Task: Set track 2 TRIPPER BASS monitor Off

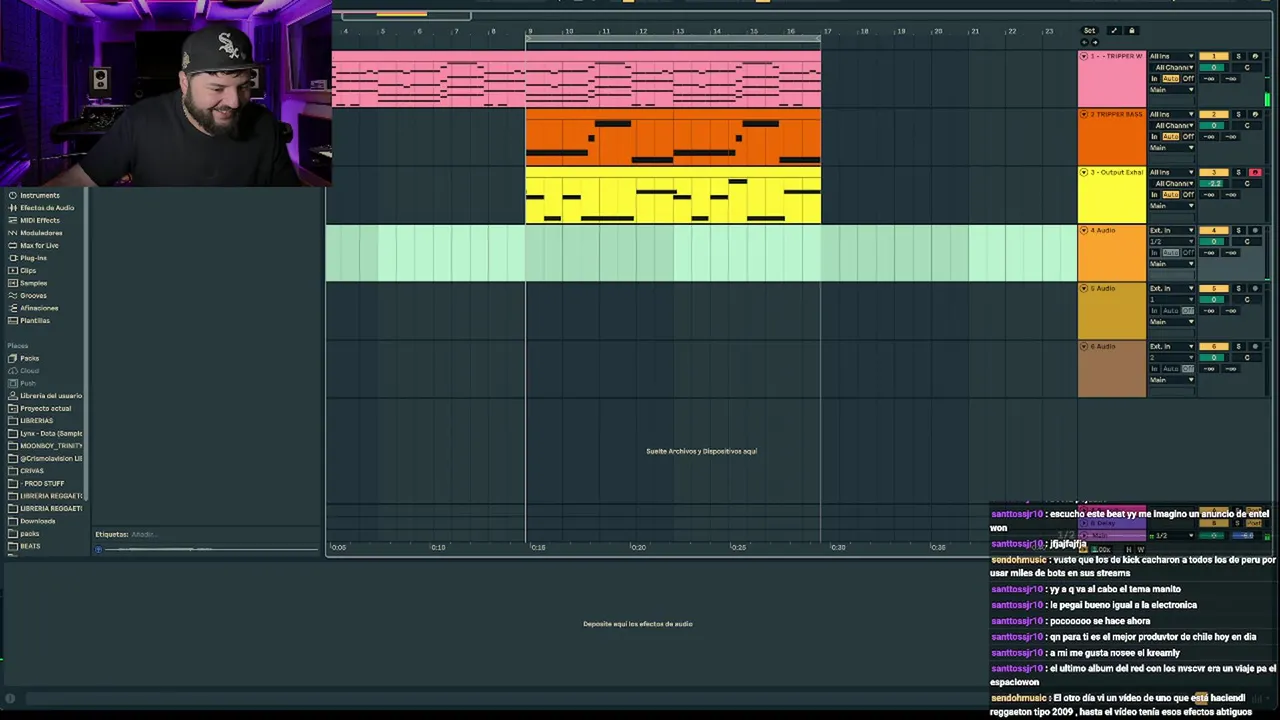Action: pyautogui.click(x=1188, y=136)
